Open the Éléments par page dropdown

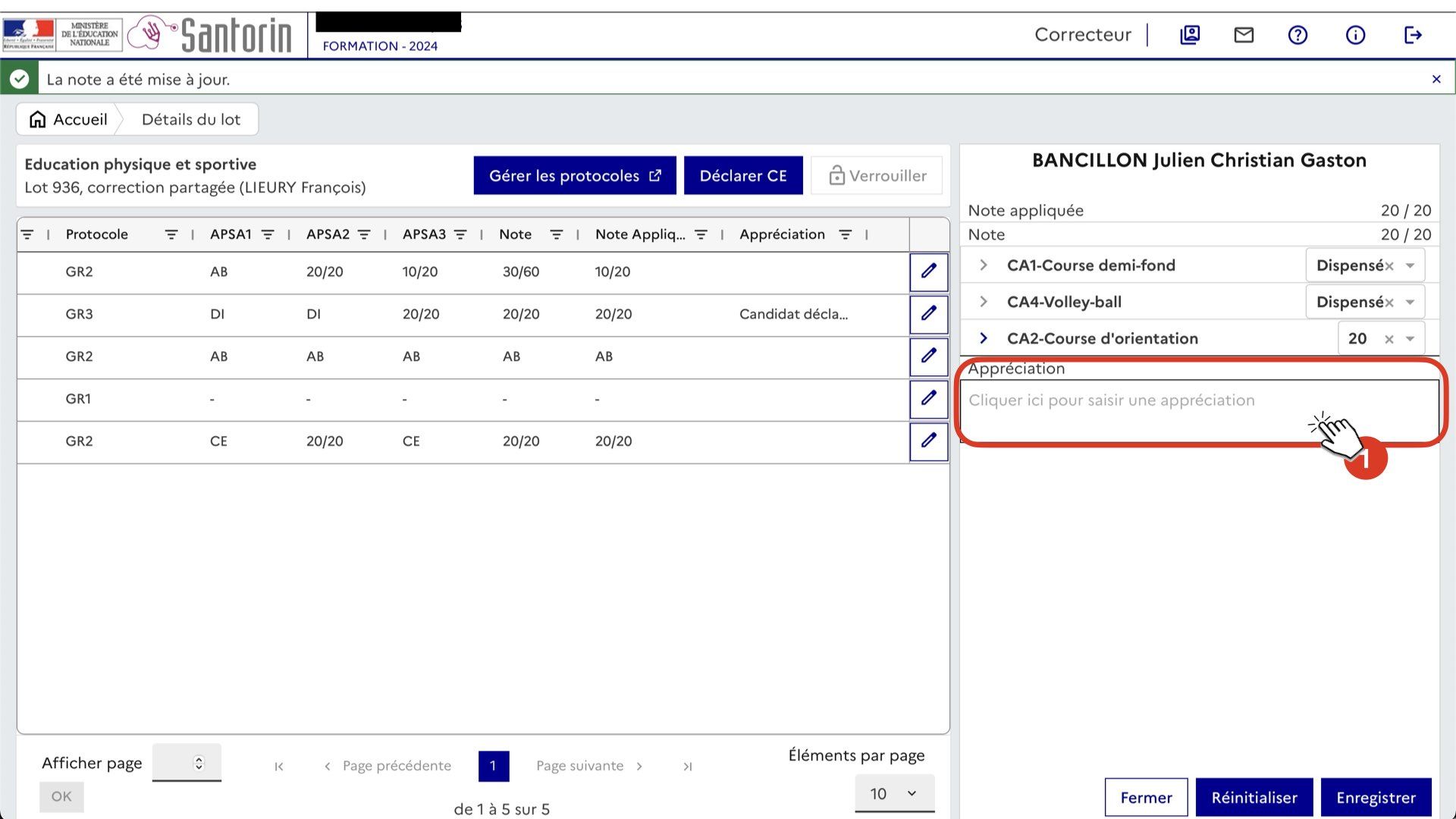894,793
